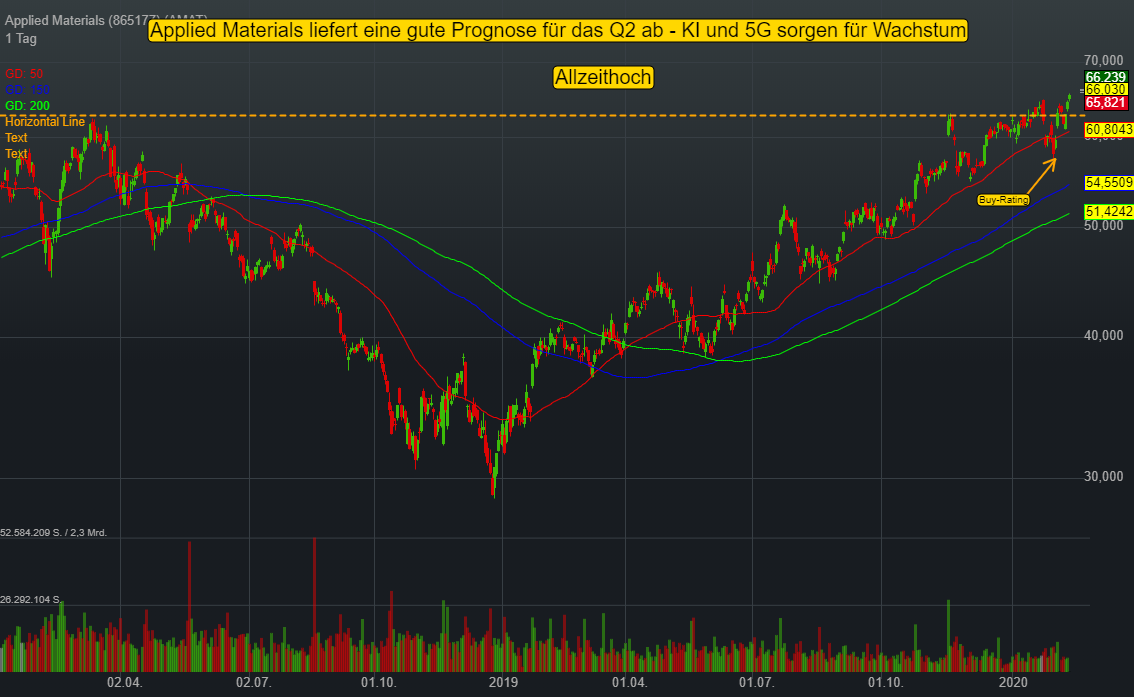Click the "2019" date axis label
The height and width of the screenshot is (697, 1134).
tap(503, 683)
